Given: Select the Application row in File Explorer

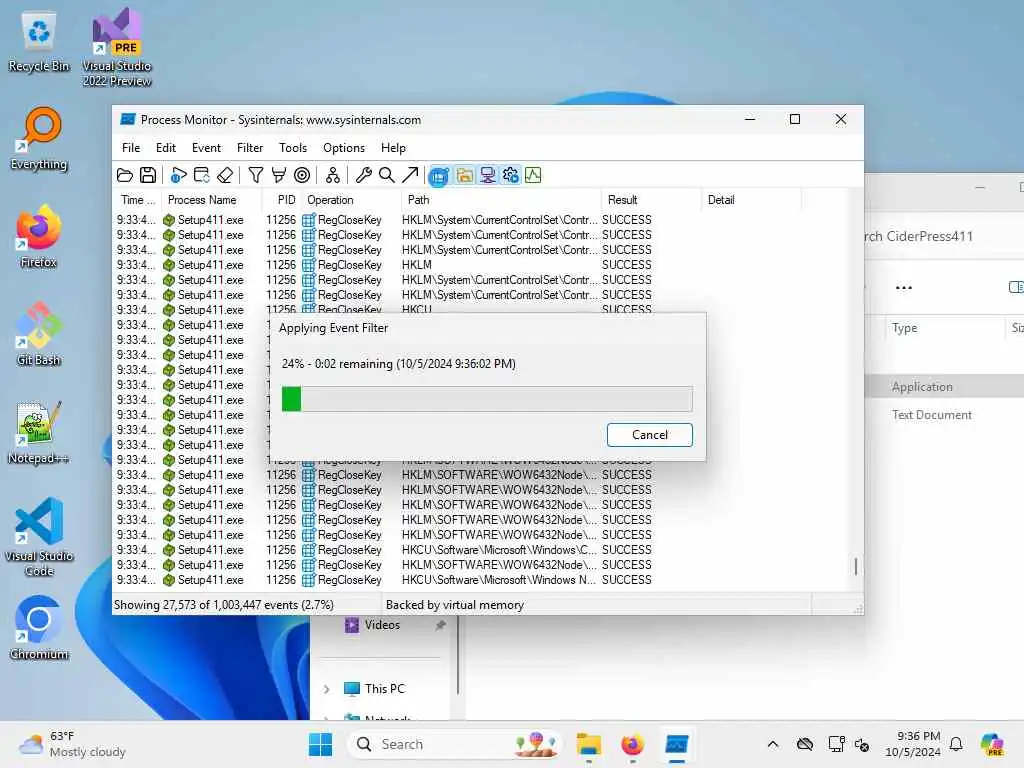Looking at the screenshot, I should 944,387.
